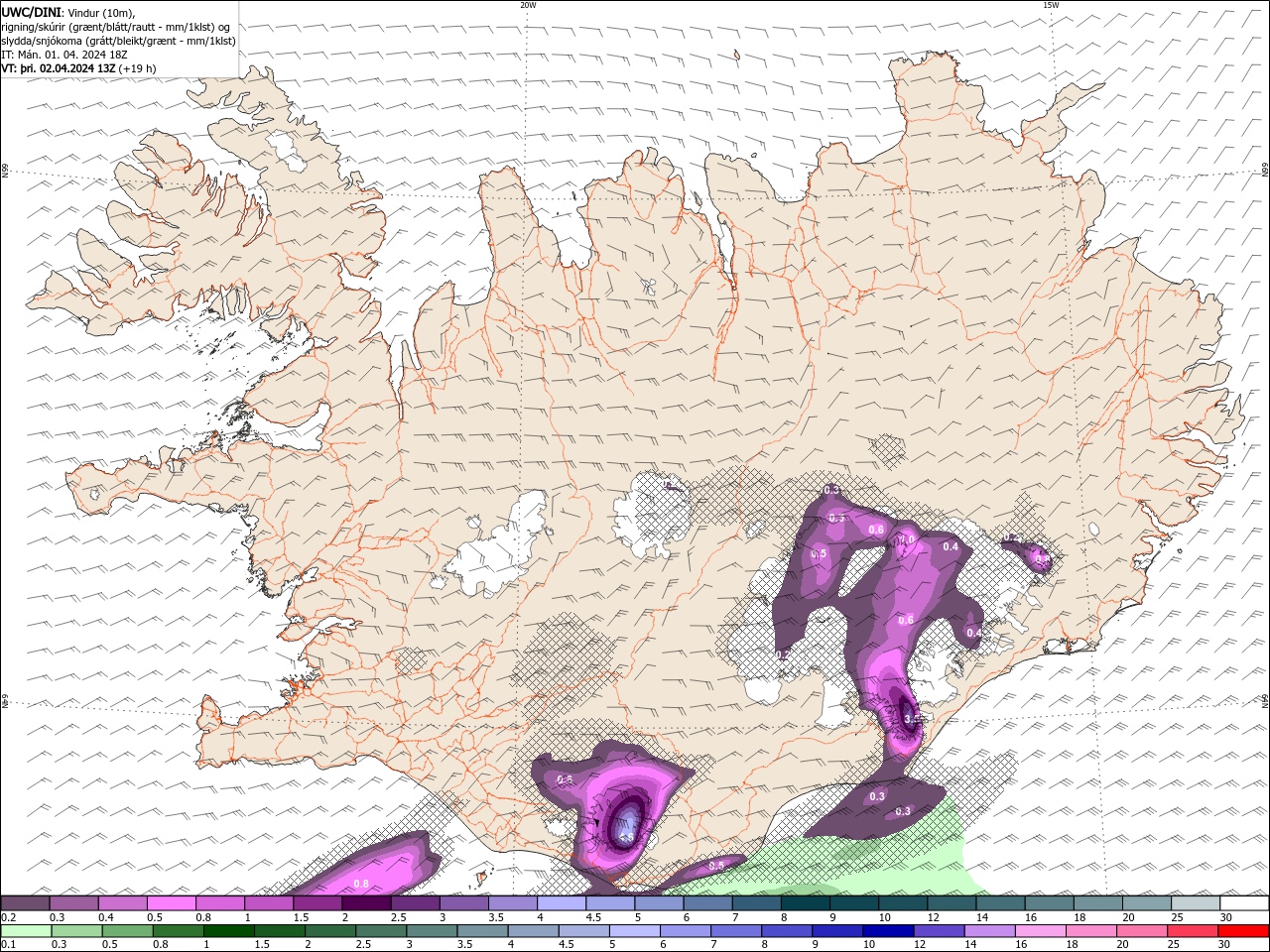
Task: Pick the 3–3.5 violet swatch in upper legend
Action: pyautogui.click(x=463, y=903)
